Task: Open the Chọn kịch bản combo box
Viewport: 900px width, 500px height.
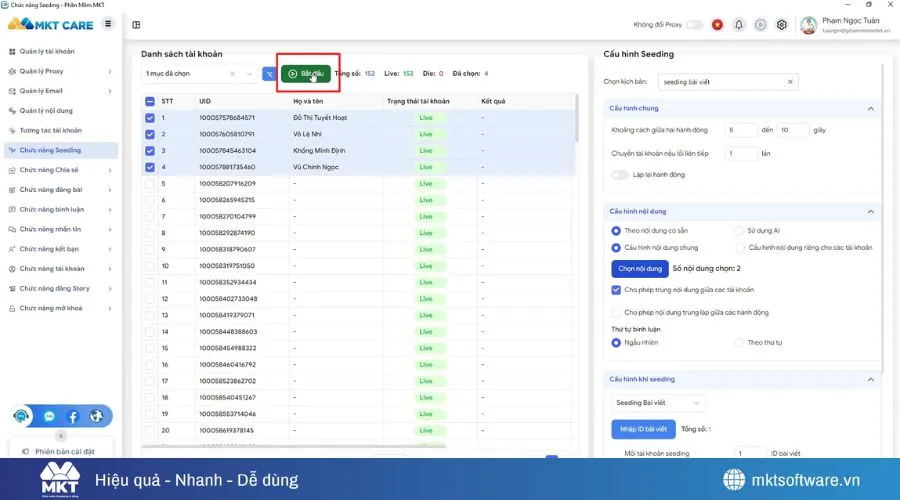Action: click(x=728, y=82)
